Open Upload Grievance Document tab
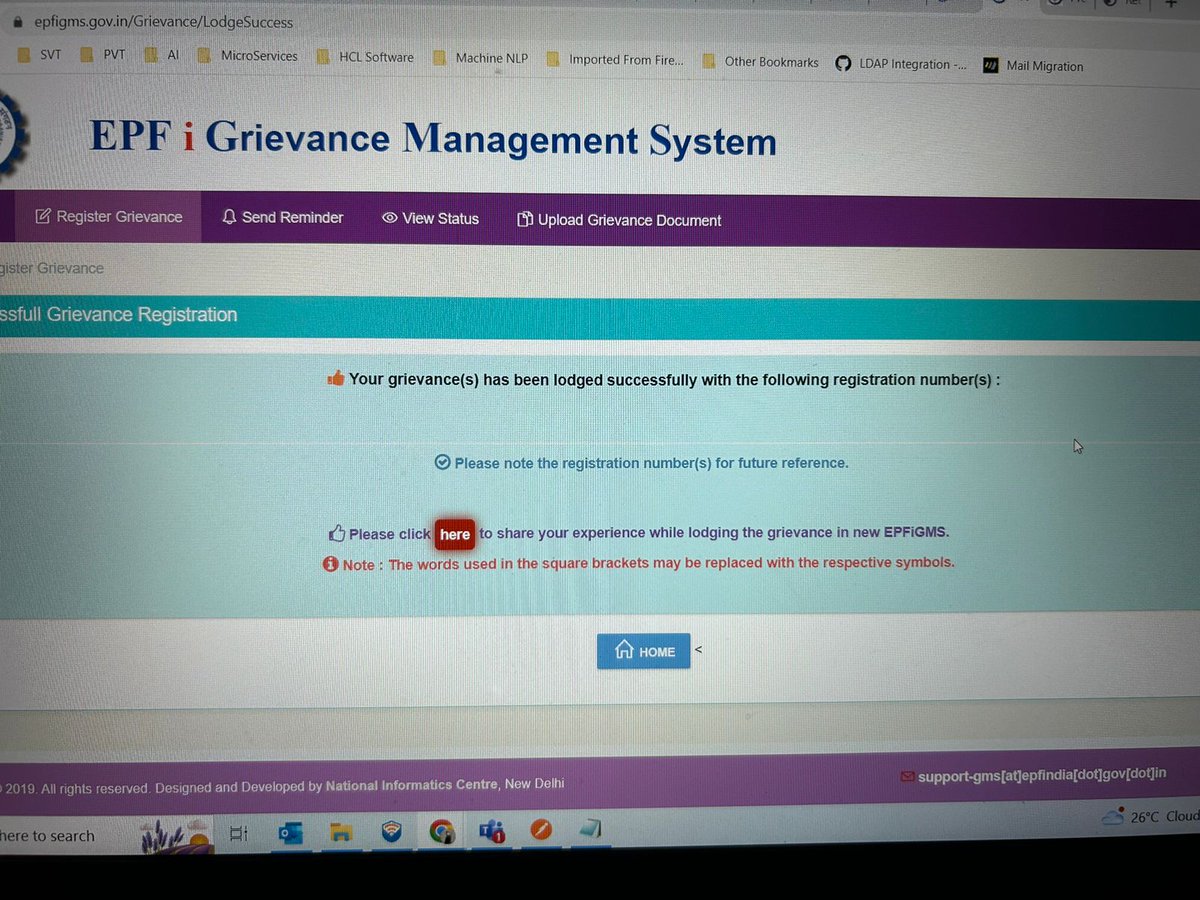Screen dimensions: 1200x900 coord(619,220)
